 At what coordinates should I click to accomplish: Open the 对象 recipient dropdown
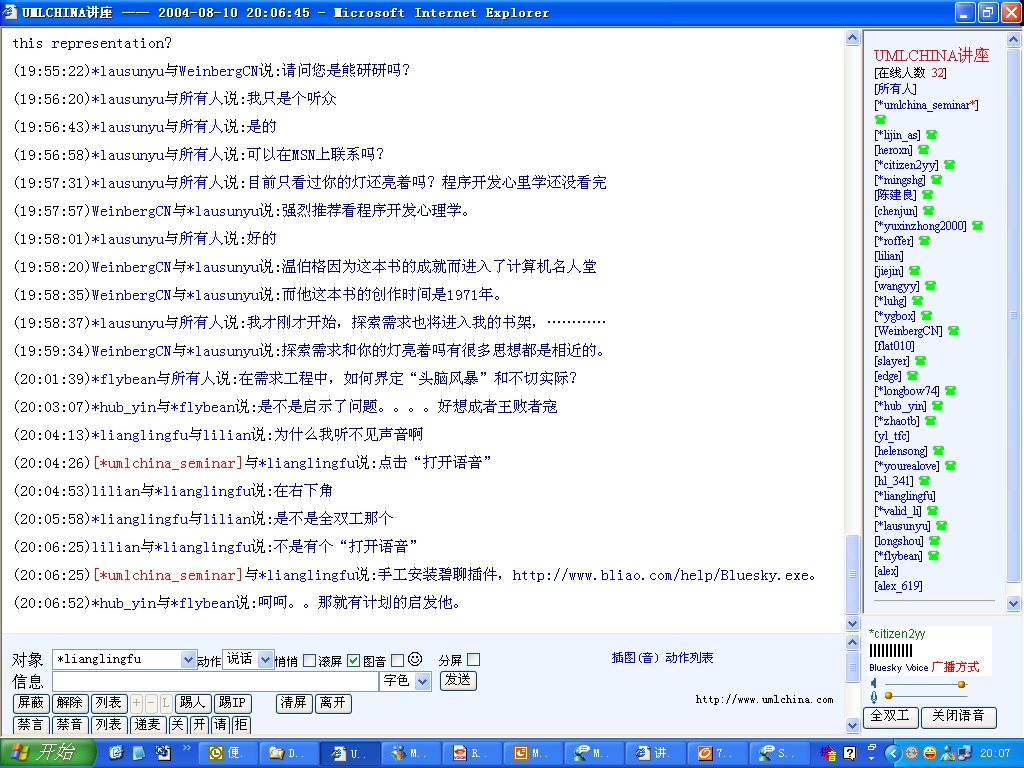click(x=188, y=659)
